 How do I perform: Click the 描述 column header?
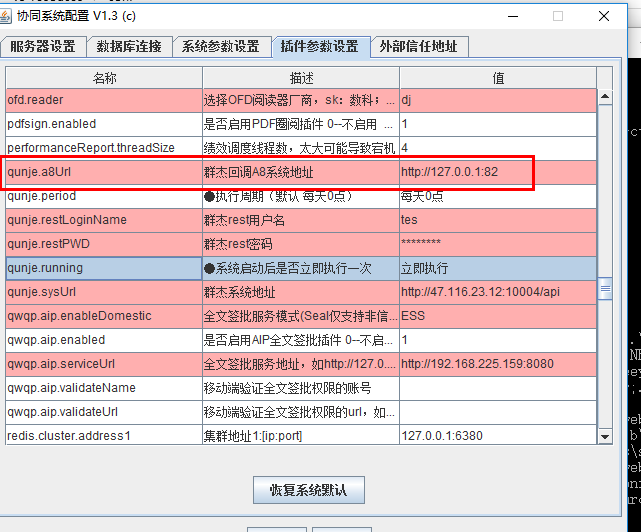[301, 78]
